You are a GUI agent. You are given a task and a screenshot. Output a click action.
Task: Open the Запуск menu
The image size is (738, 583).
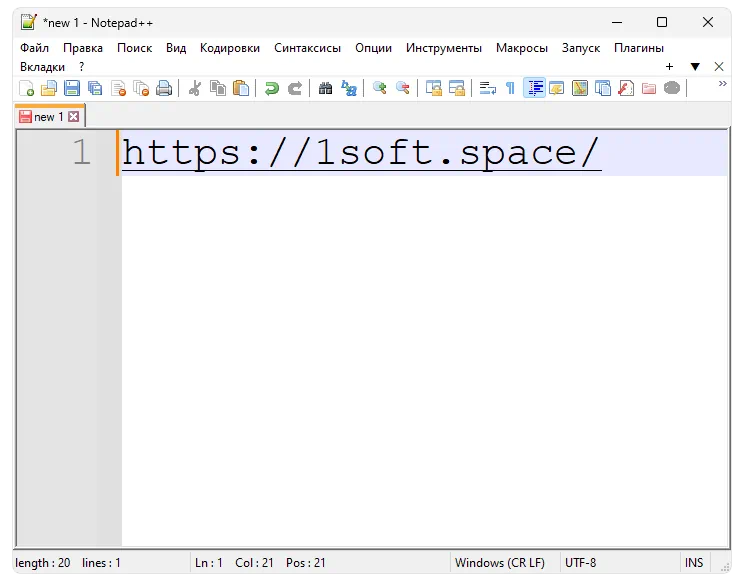(581, 48)
